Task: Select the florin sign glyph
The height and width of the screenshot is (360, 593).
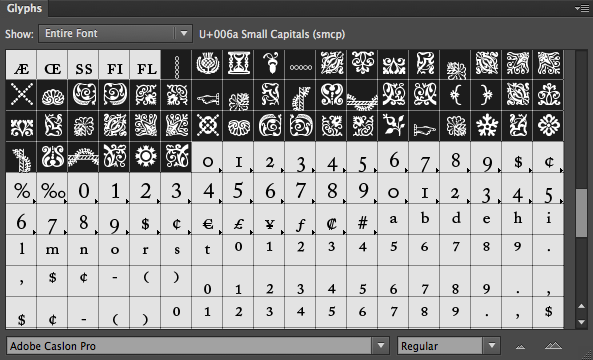Action: tap(300, 219)
